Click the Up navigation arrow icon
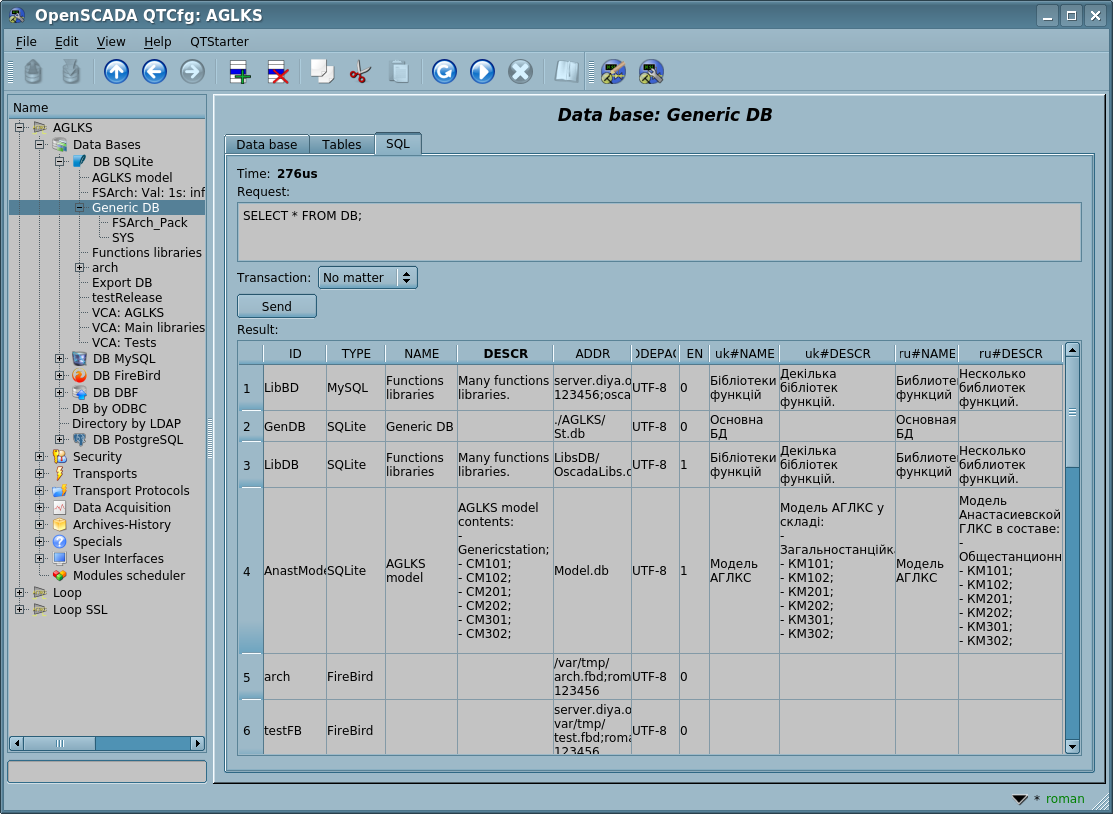This screenshot has width=1113, height=814. [x=117, y=72]
